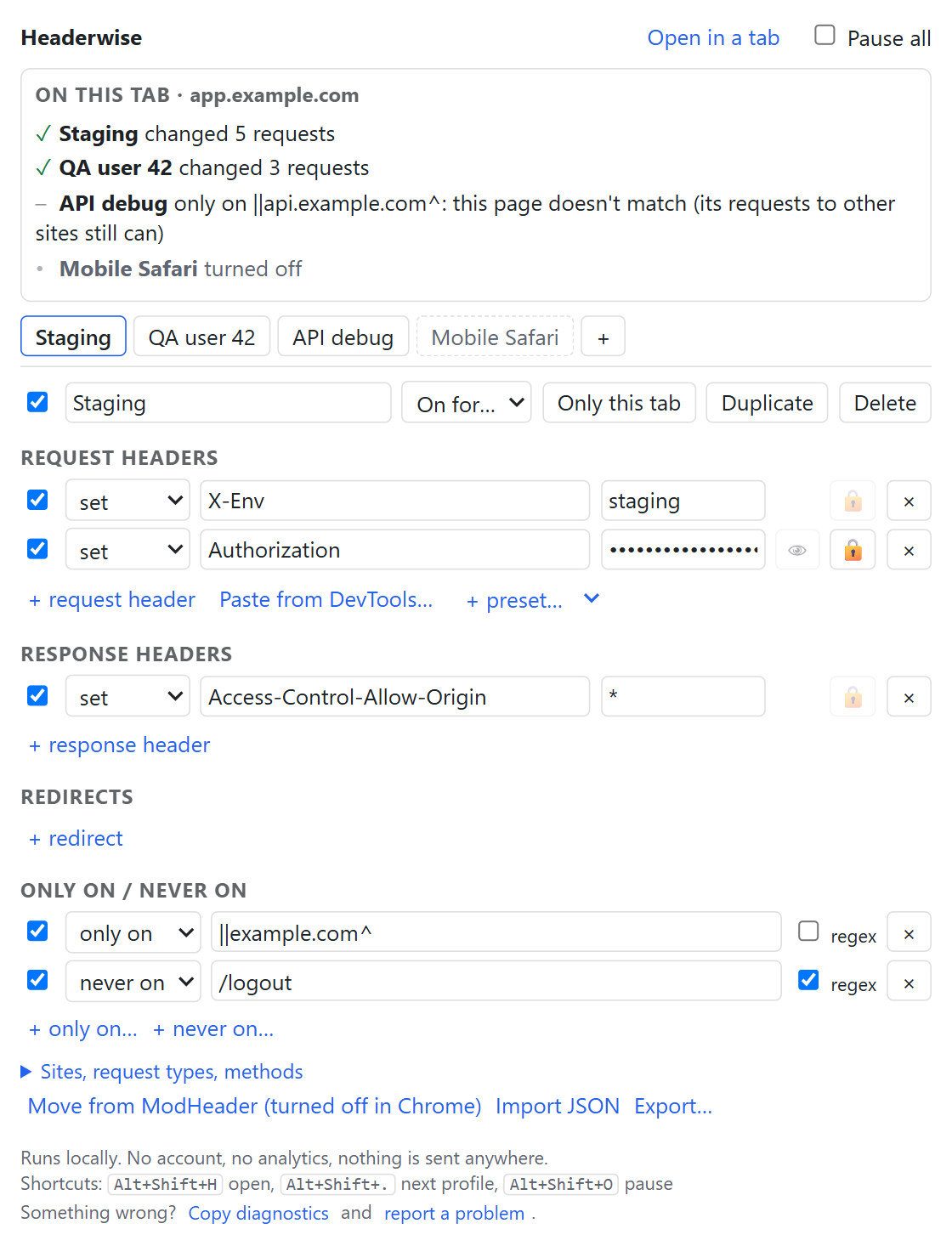Check the Pause all checkbox

coord(824,35)
